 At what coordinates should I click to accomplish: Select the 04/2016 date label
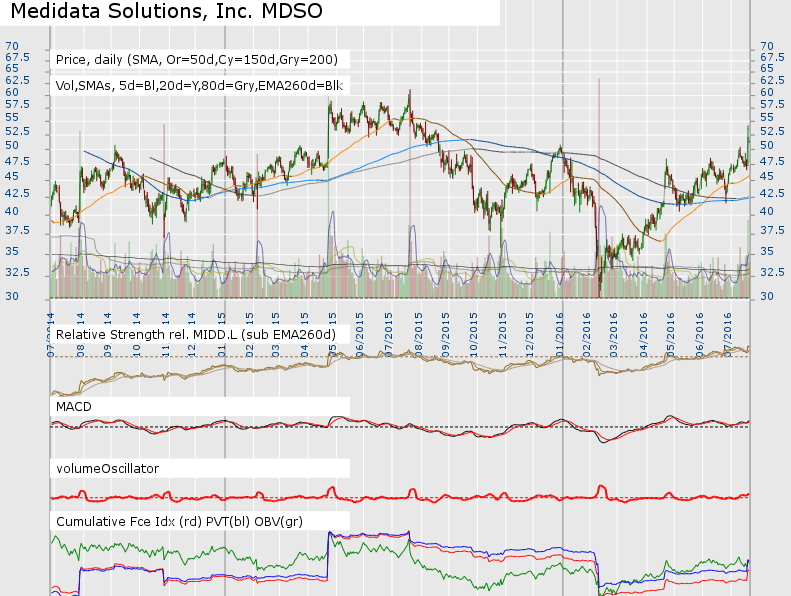[643, 336]
